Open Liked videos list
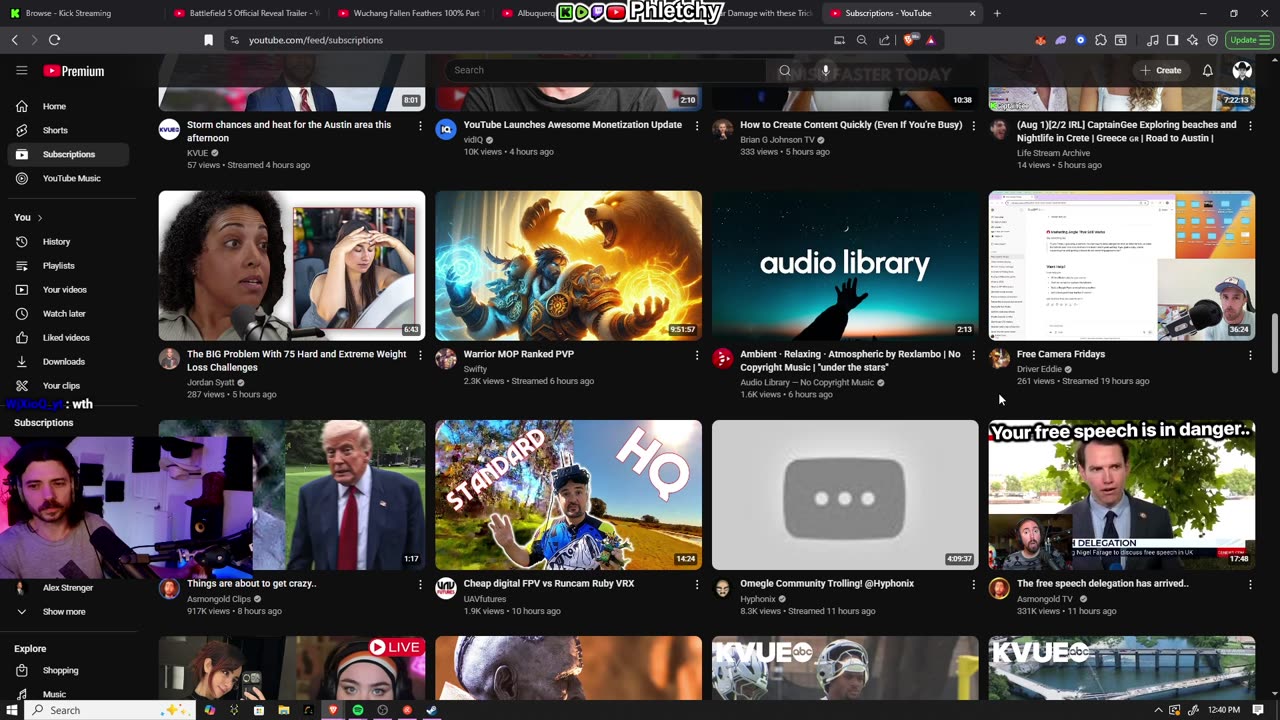This screenshot has width=1280, height=720. 66,337
